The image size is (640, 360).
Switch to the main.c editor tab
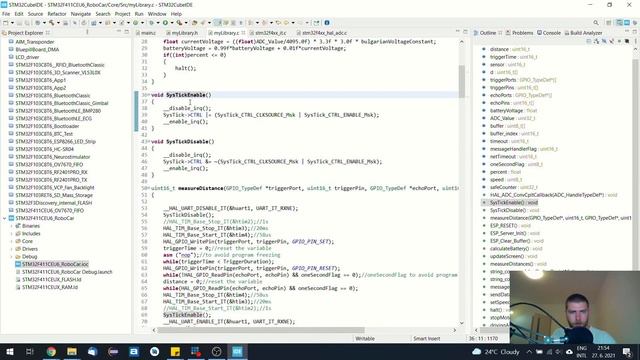148,33
